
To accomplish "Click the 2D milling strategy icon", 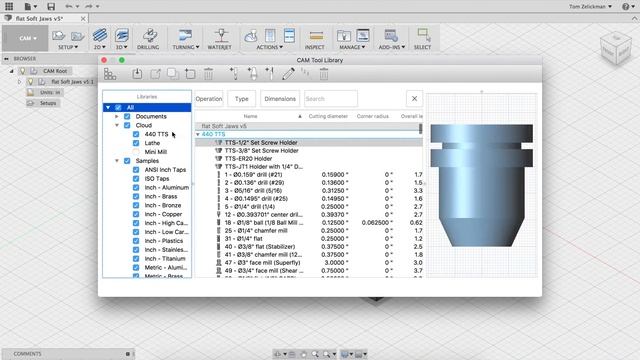I will coord(100,35).
